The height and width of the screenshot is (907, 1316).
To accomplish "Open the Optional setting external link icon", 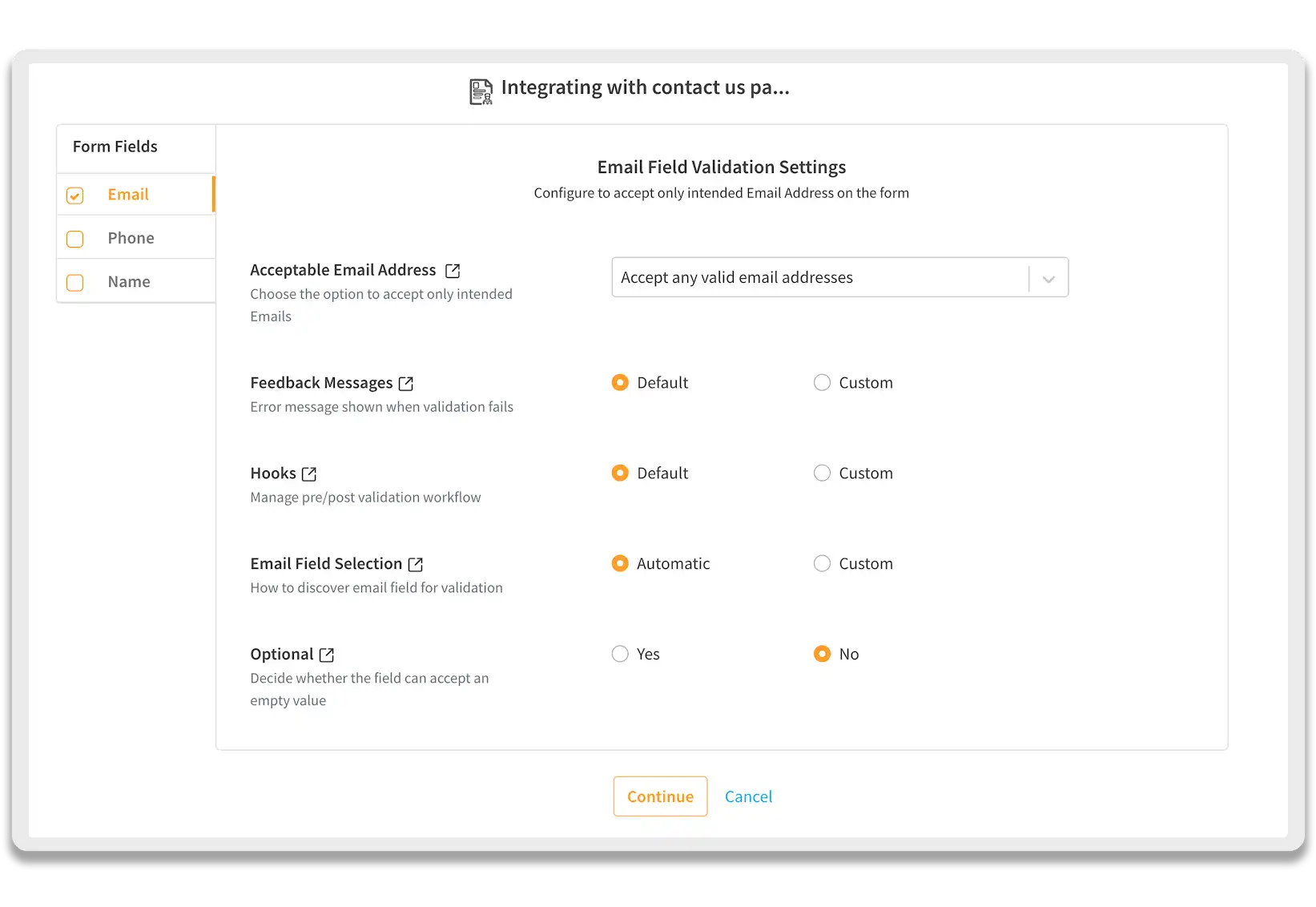I will (327, 655).
